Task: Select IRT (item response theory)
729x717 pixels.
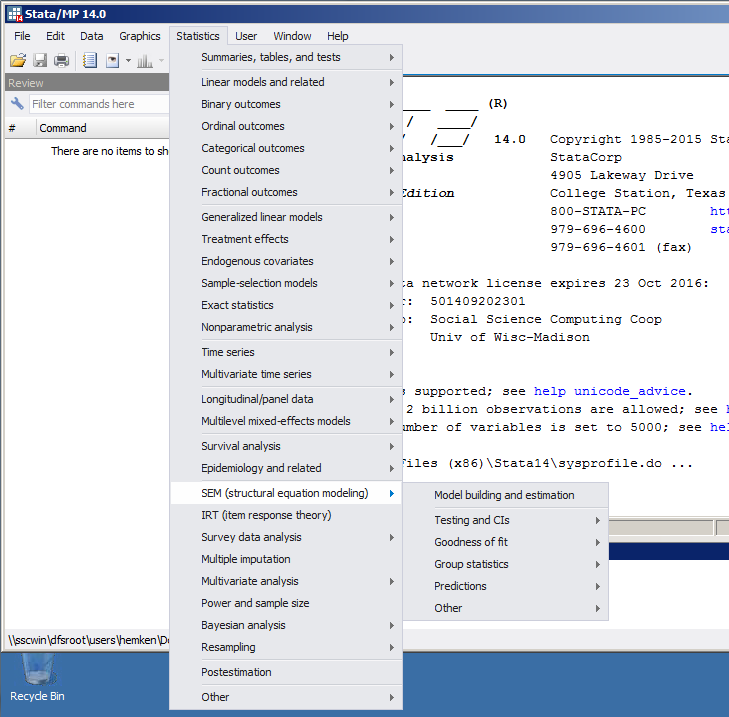Action: pos(266,515)
